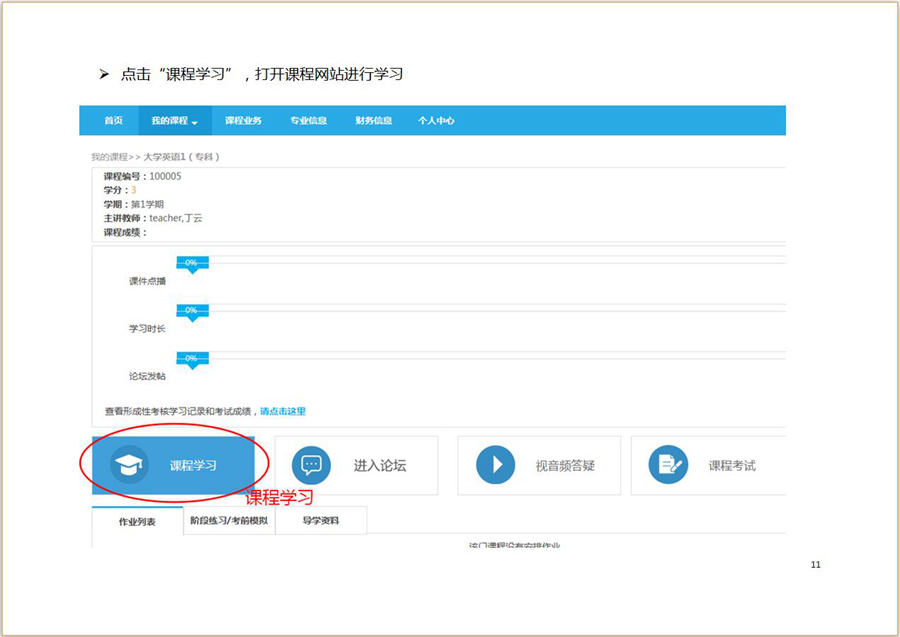Open the 课程业务 menu item
This screenshot has width=900, height=637.
click(x=243, y=121)
